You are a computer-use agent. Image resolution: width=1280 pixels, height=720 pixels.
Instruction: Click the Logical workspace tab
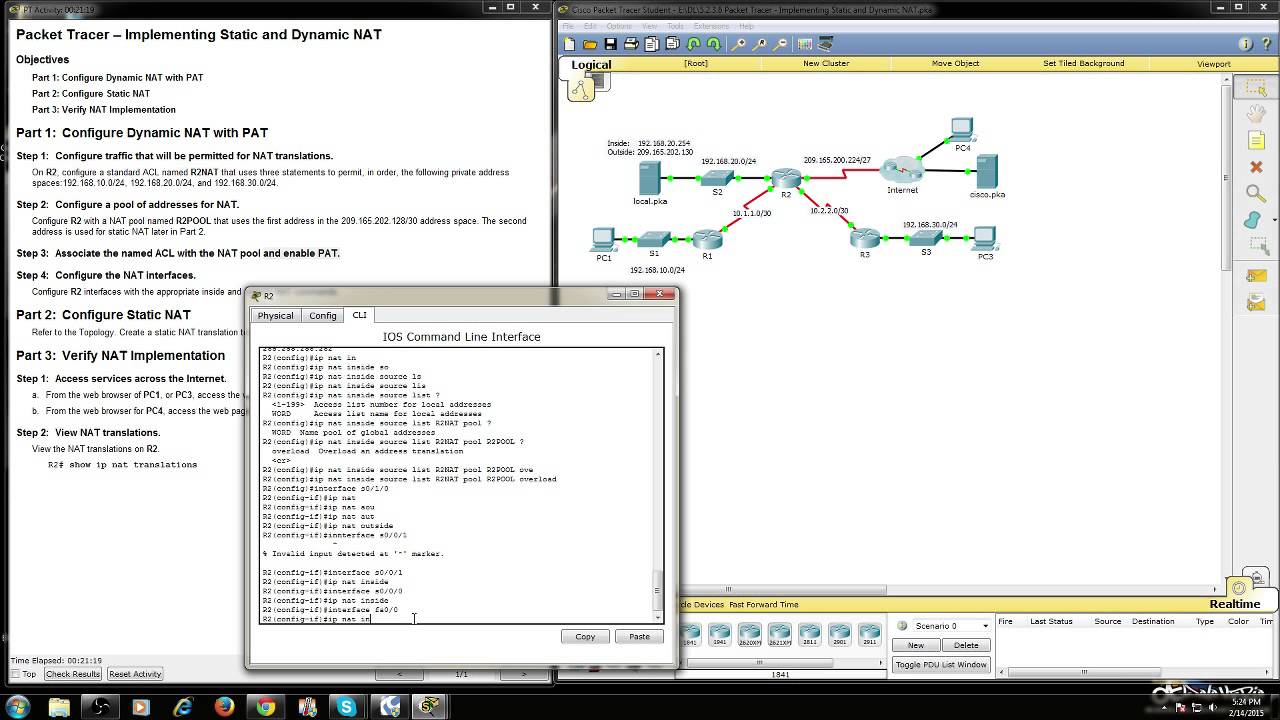pos(591,64)
